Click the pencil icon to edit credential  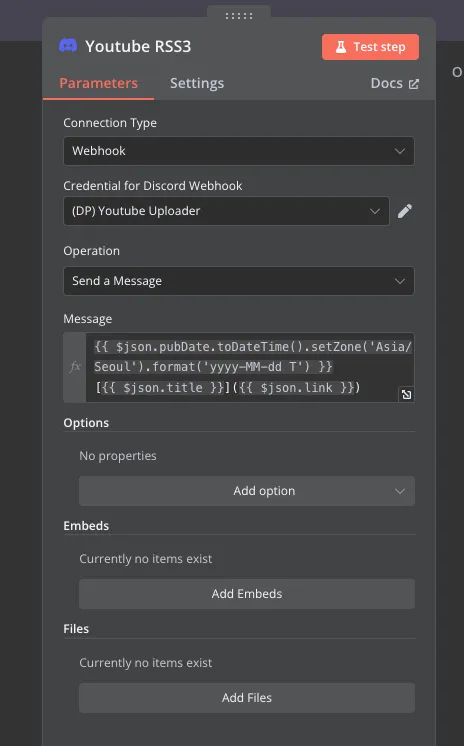[x=405, y=211]
